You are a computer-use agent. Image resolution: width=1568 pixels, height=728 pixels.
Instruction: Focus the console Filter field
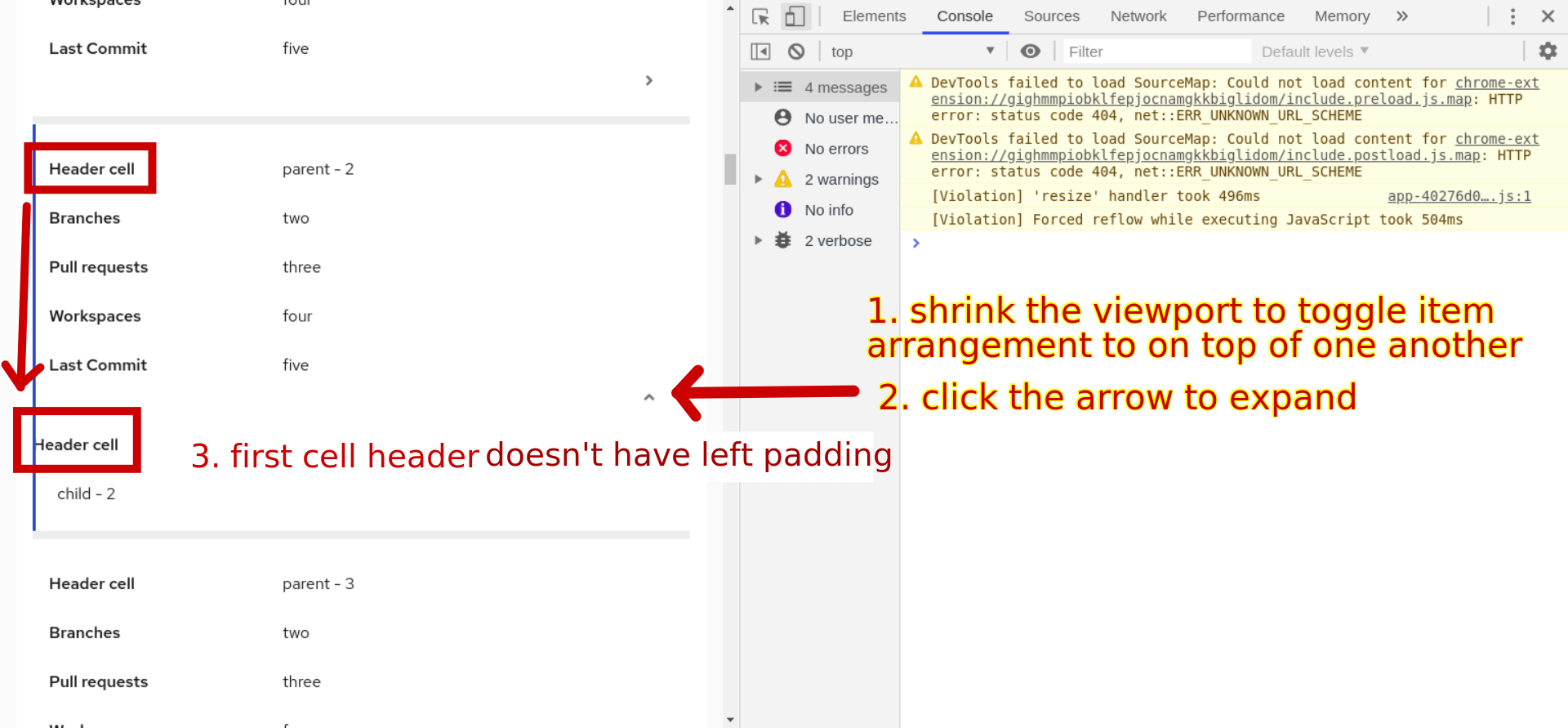coord(1156,51)
